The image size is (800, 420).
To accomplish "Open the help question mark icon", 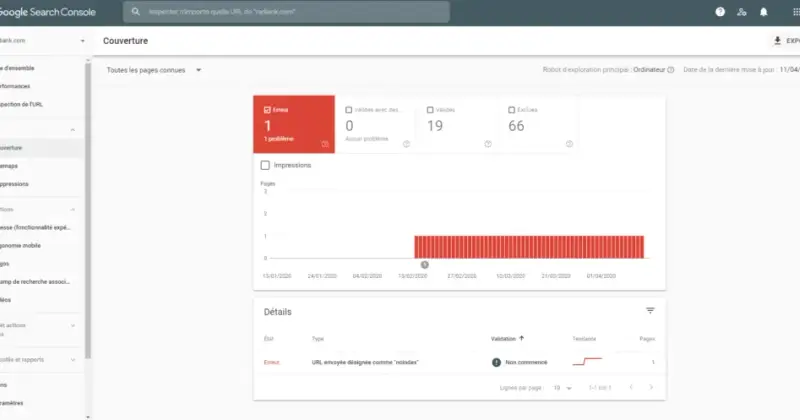I will pos(720,12).
